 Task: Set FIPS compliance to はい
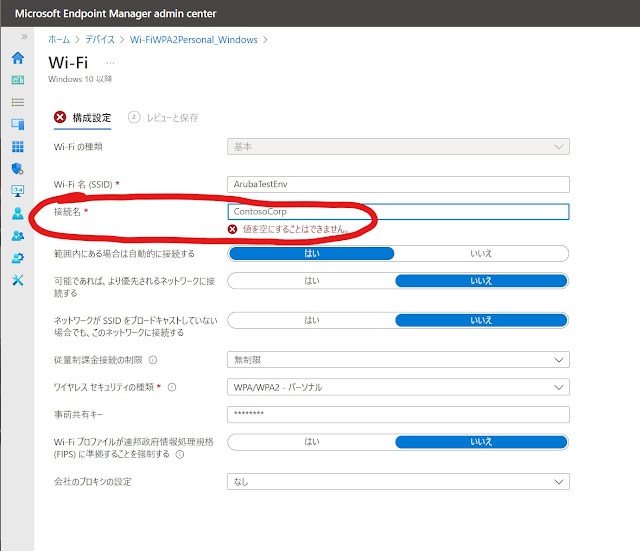click(x=311, y=442)
